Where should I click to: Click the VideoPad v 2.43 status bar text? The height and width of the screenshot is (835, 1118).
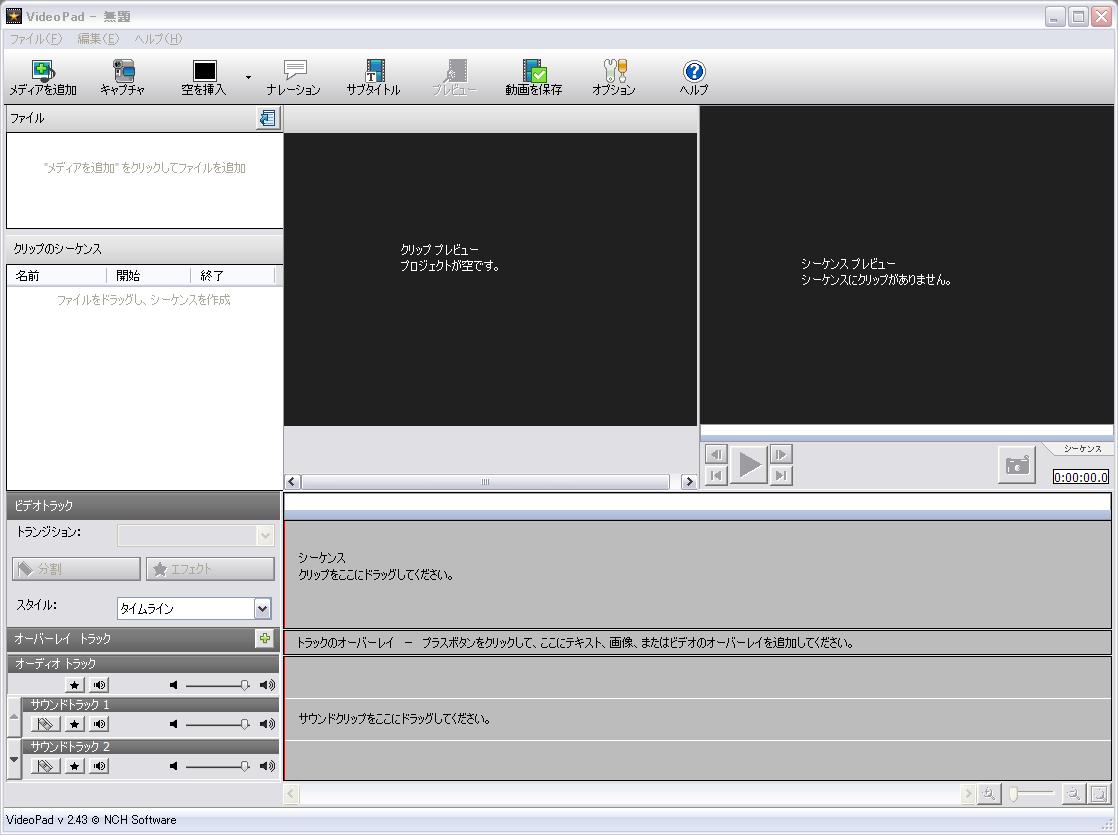pos(91,820)
